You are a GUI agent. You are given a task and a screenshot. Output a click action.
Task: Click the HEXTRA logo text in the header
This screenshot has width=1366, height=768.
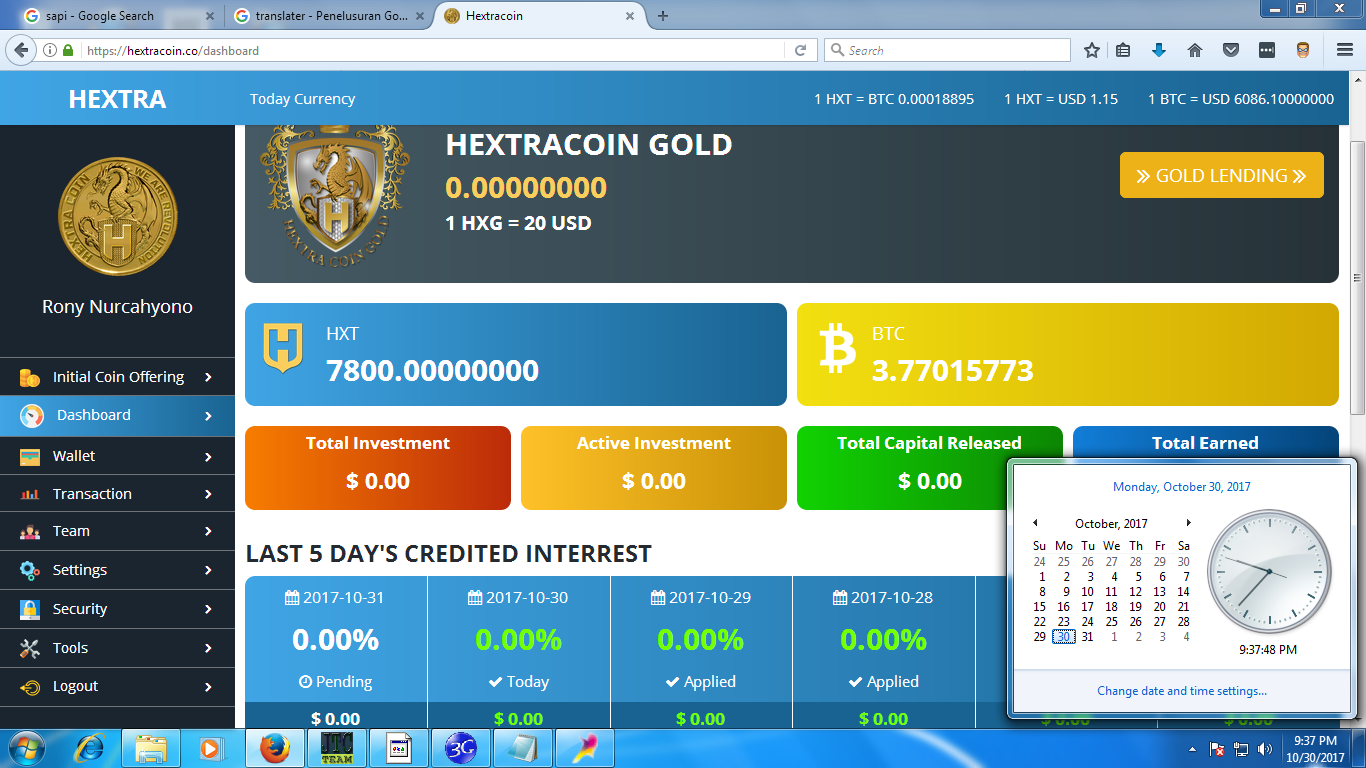[117, 99]
